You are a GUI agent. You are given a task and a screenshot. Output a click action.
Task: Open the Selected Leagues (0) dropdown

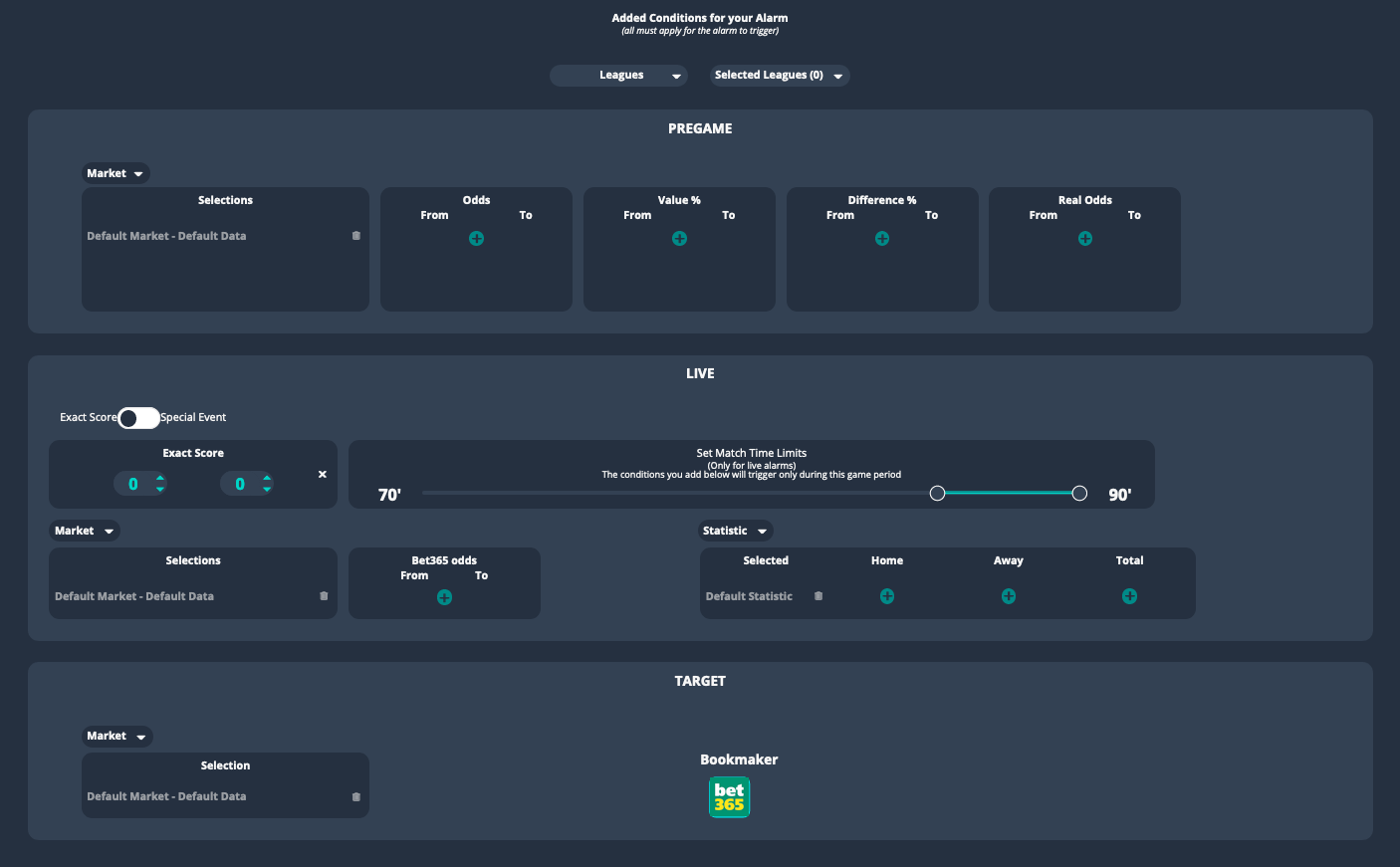tap(780, 75)
